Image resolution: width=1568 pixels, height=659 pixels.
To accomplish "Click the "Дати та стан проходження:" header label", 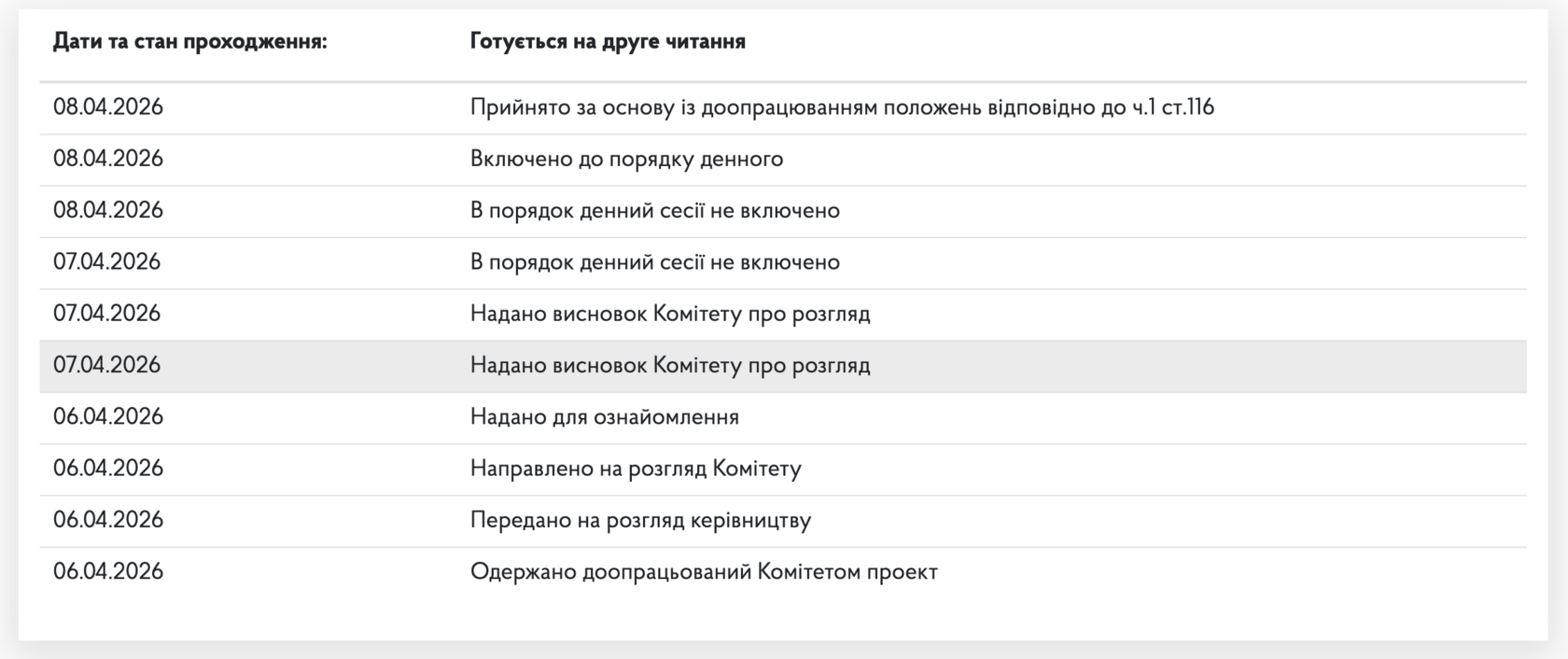I will [189, 42].
